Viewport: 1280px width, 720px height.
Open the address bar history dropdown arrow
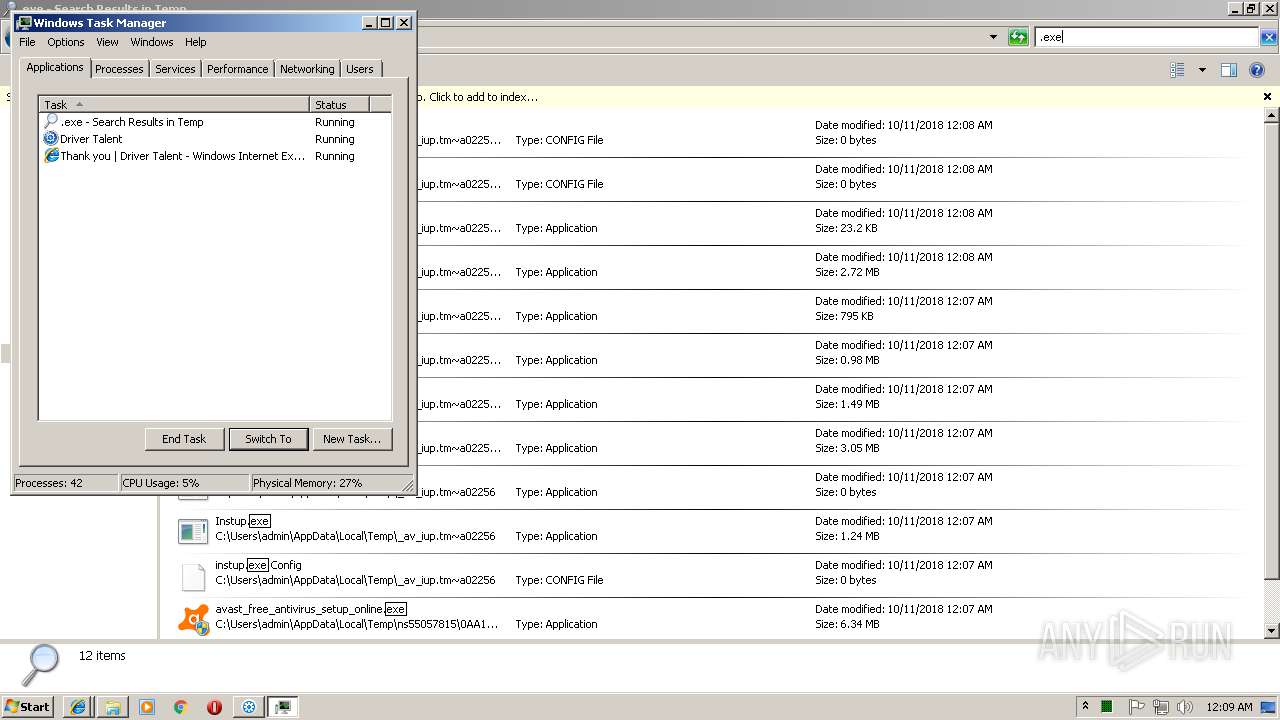point(993,37)
